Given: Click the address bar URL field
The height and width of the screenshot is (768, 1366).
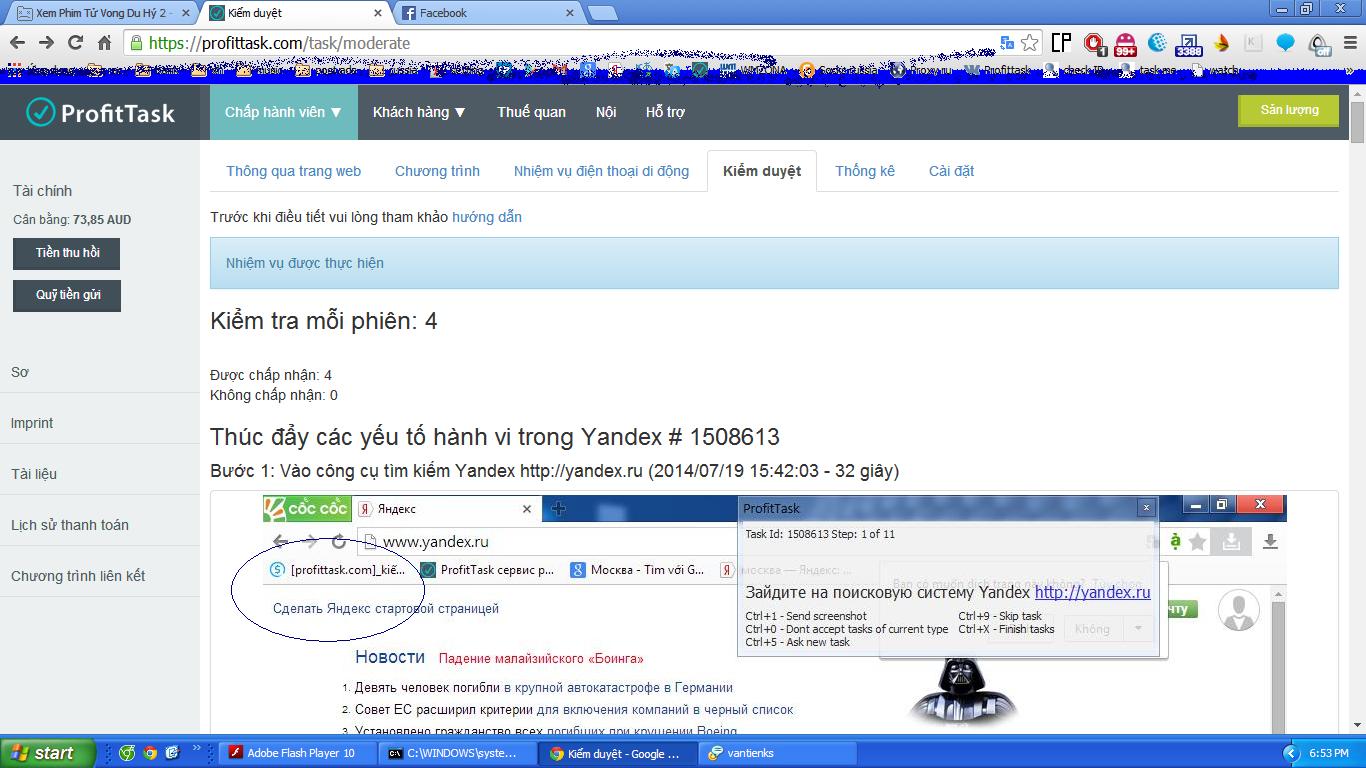Looking at the screenshot, I should coord(560,43).
